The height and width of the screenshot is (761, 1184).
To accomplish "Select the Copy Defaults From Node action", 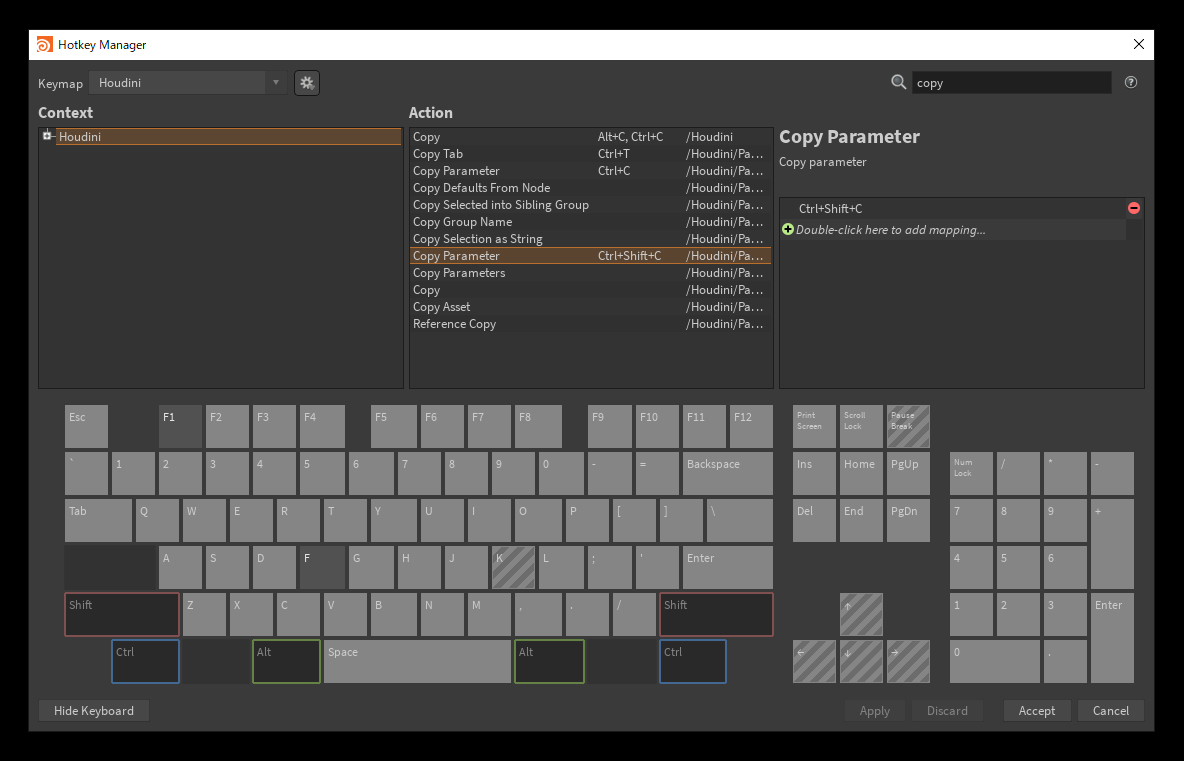I will click(590, 188).
